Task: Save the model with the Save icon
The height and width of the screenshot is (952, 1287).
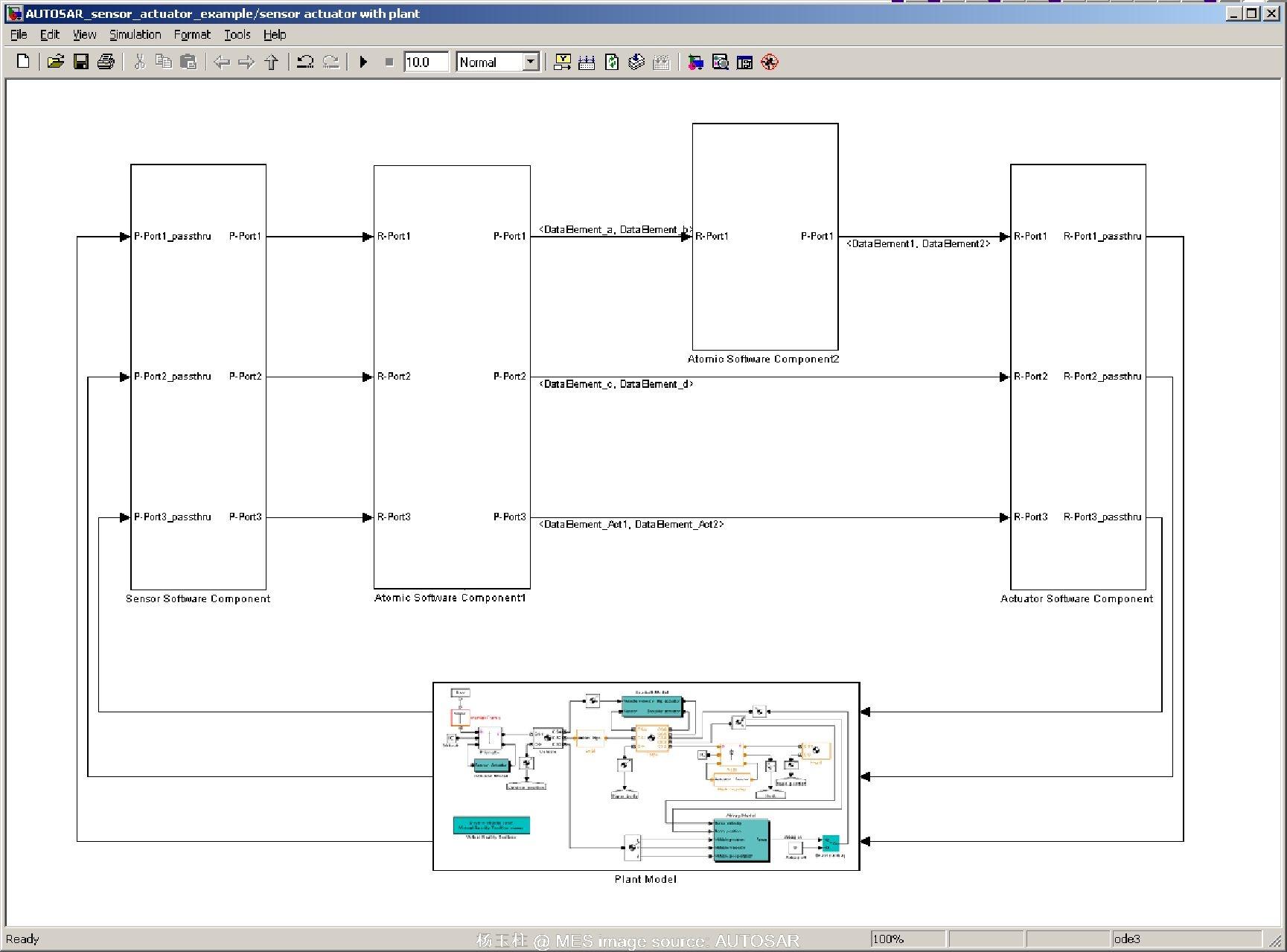Action: (x=82, y=62)
